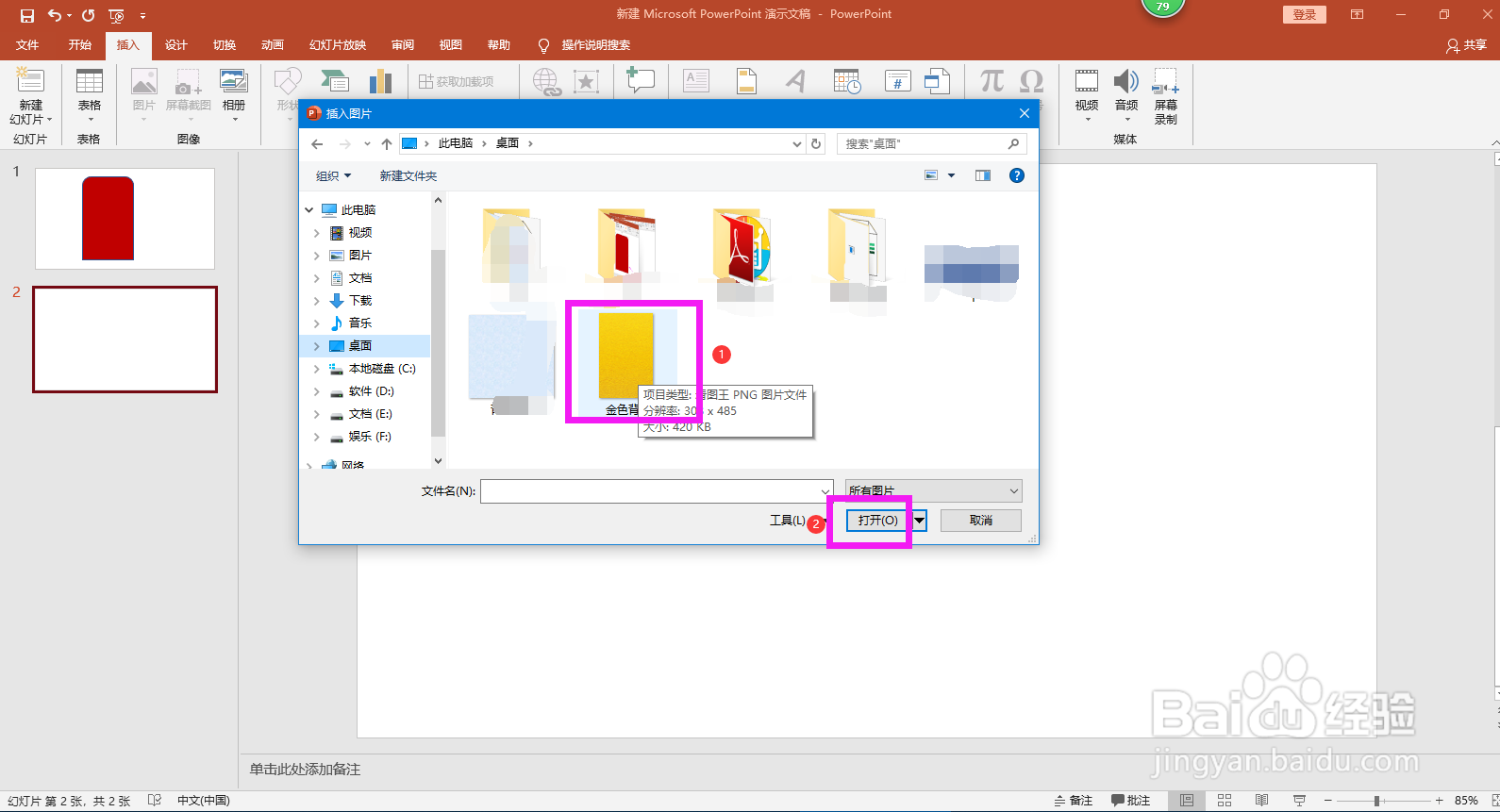Switch to the 切换 ribbon tab
The width and height of the screenshot is (1500, 812).
click(225, 45)
